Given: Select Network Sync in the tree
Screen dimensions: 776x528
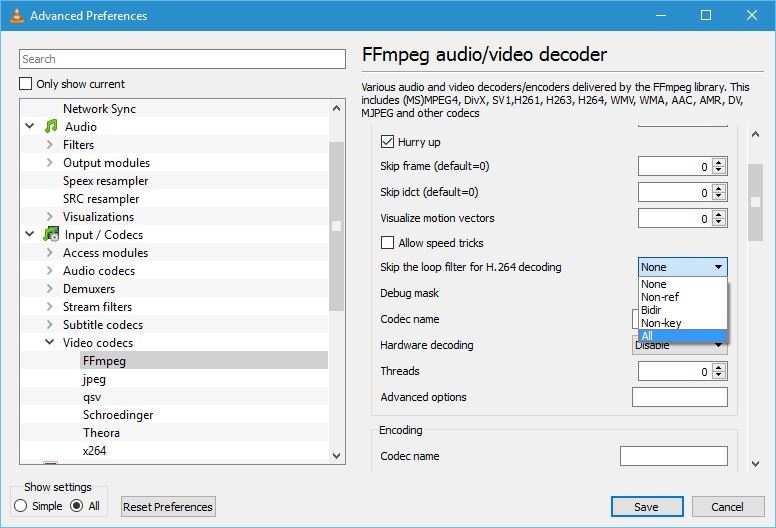Looking at the screenshot, I should coord(99,109).
